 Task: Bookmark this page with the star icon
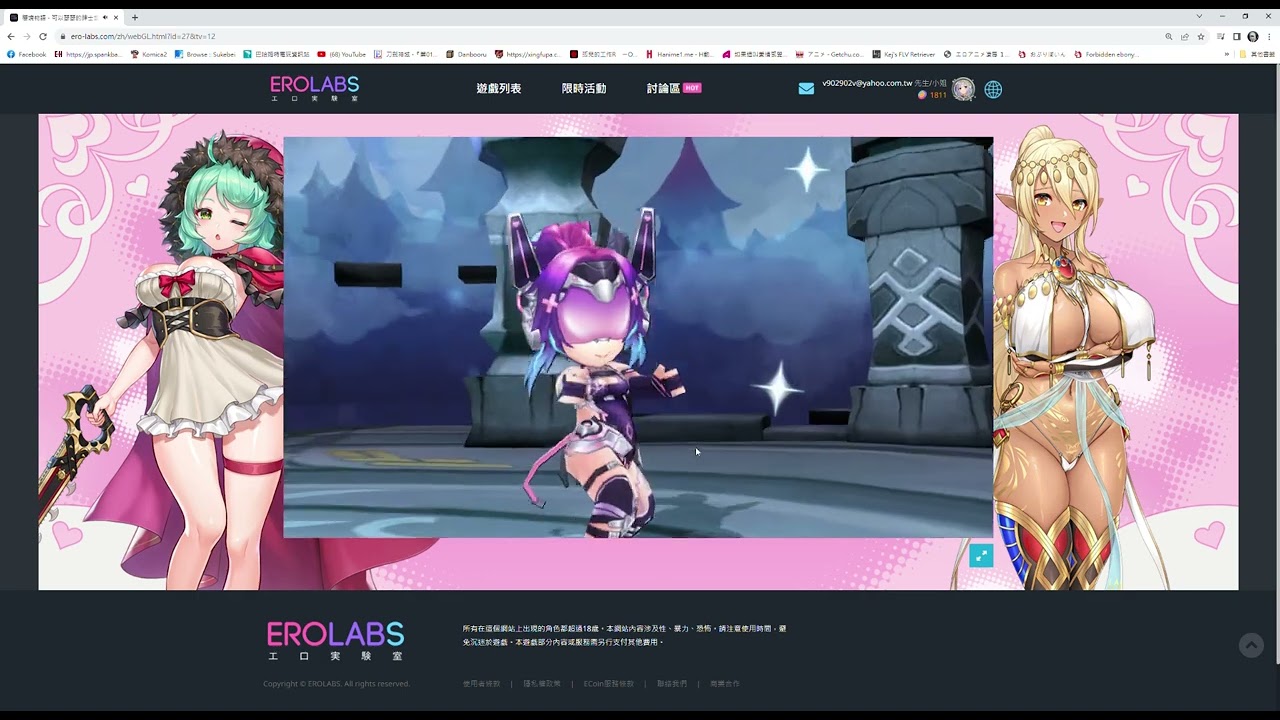1201,36
